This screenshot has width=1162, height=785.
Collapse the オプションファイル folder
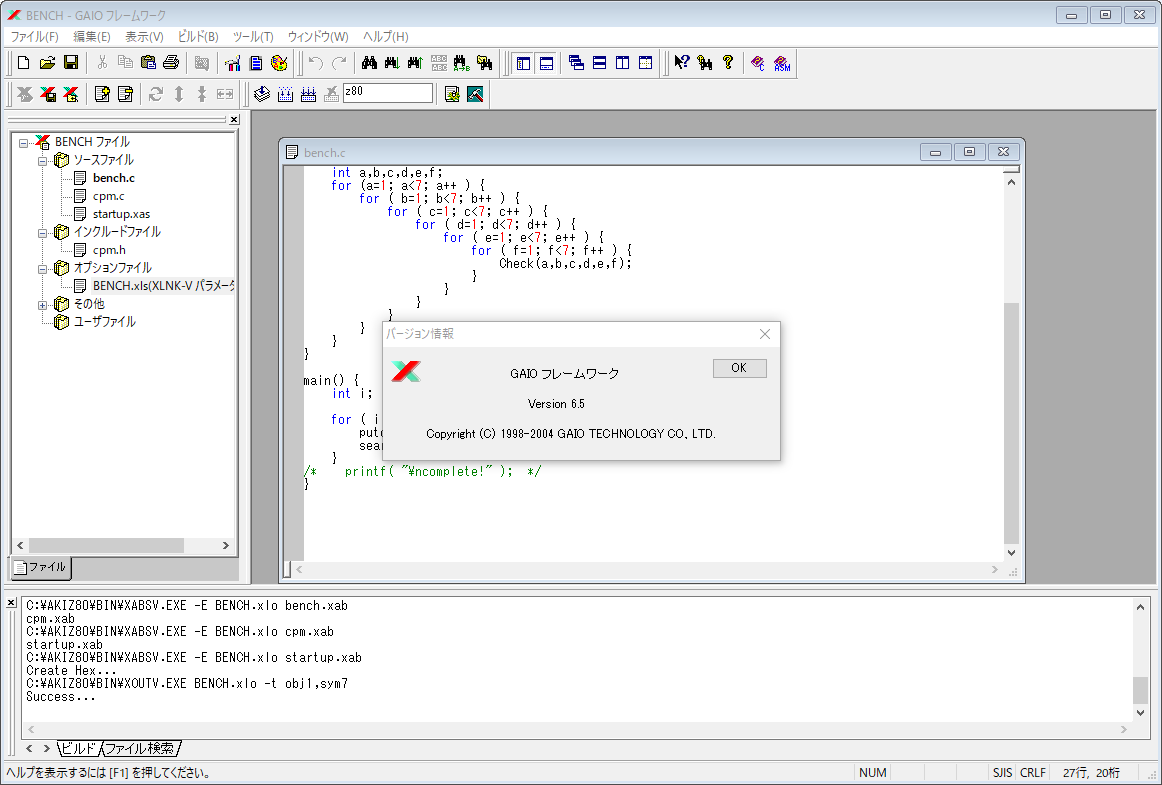tap(42, 268)
